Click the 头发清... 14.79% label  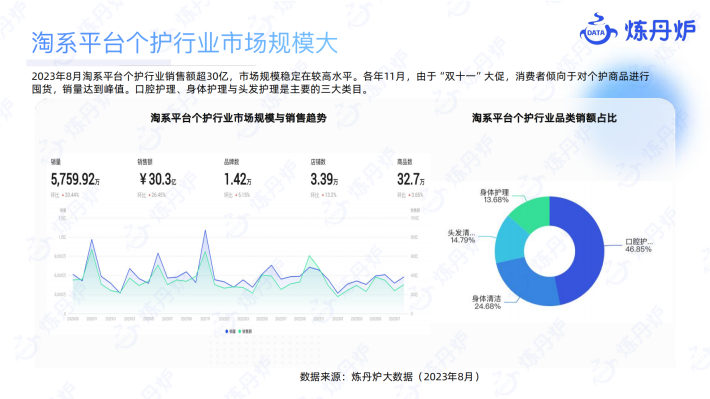click(461, 236)
